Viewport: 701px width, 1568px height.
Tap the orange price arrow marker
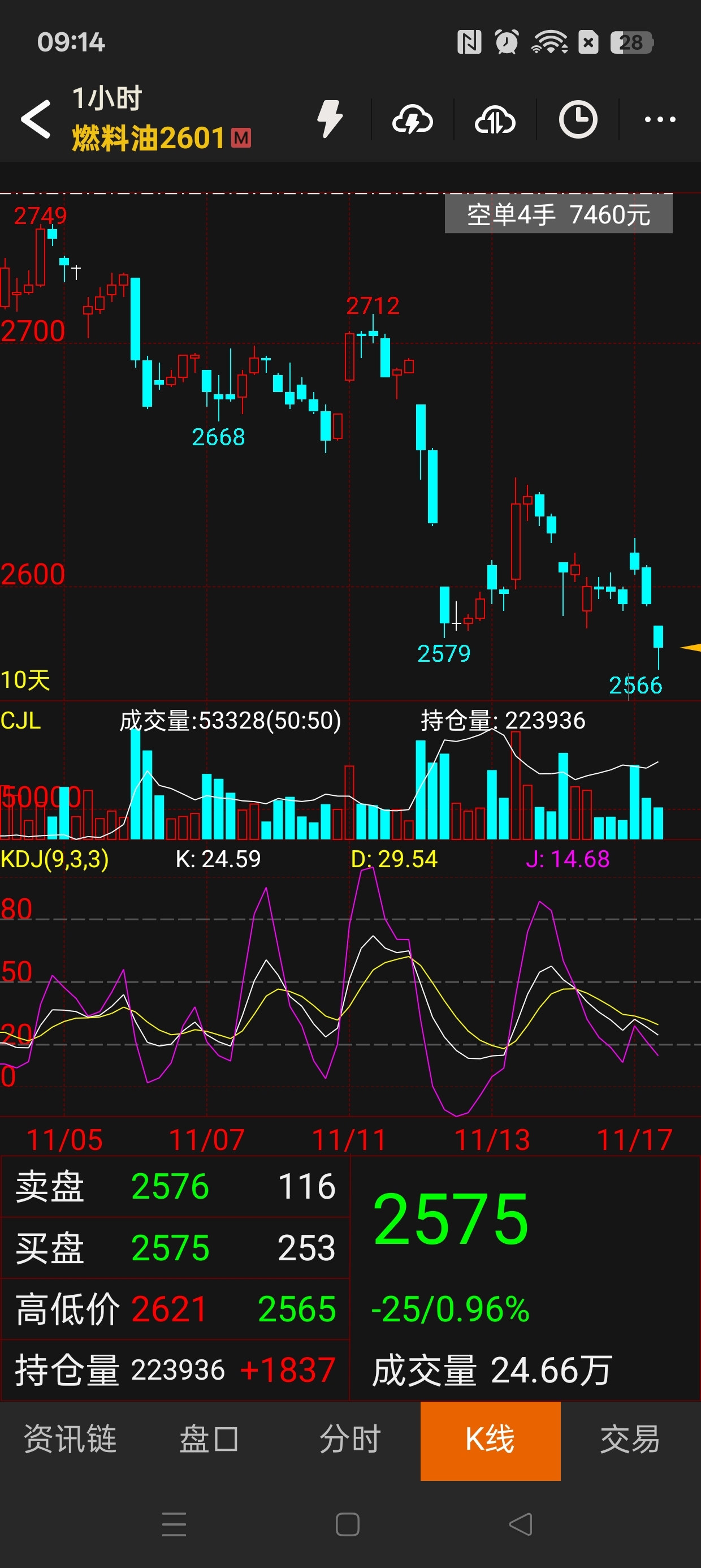[x=691, y=648]
